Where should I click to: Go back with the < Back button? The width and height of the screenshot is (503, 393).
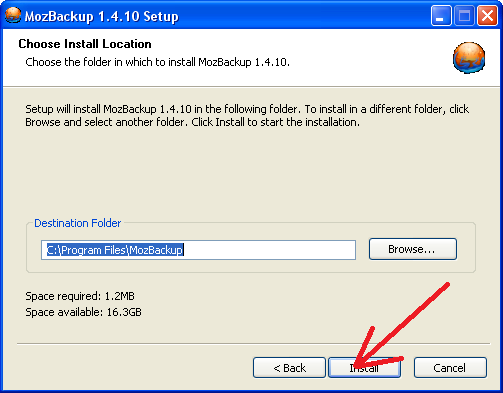pyautogui.click(x=289, y=368)
